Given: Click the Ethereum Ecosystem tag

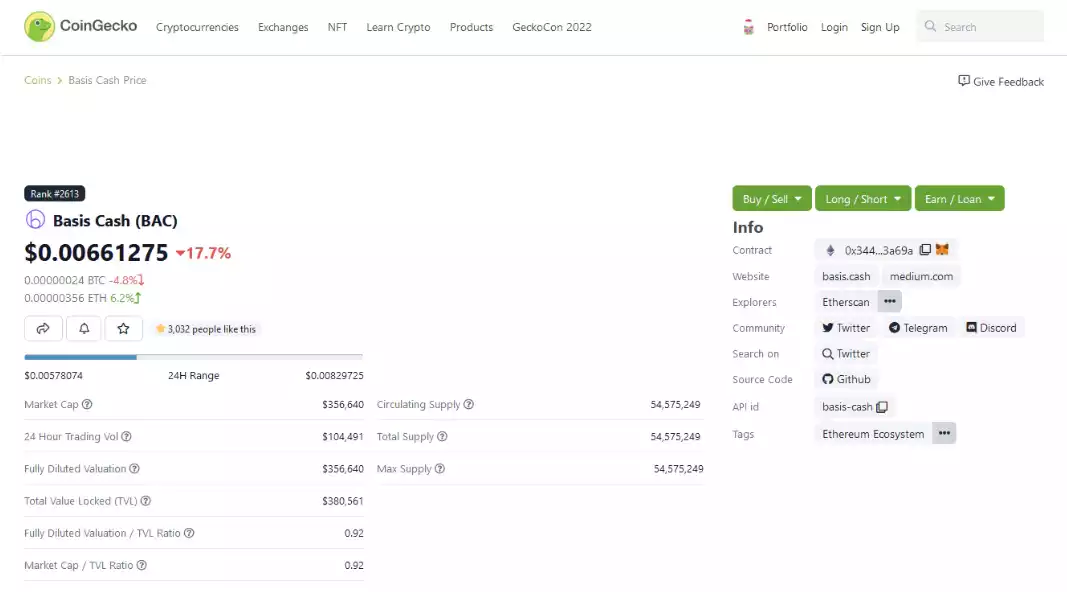Looking at the screenshot, I should [873, 434].
